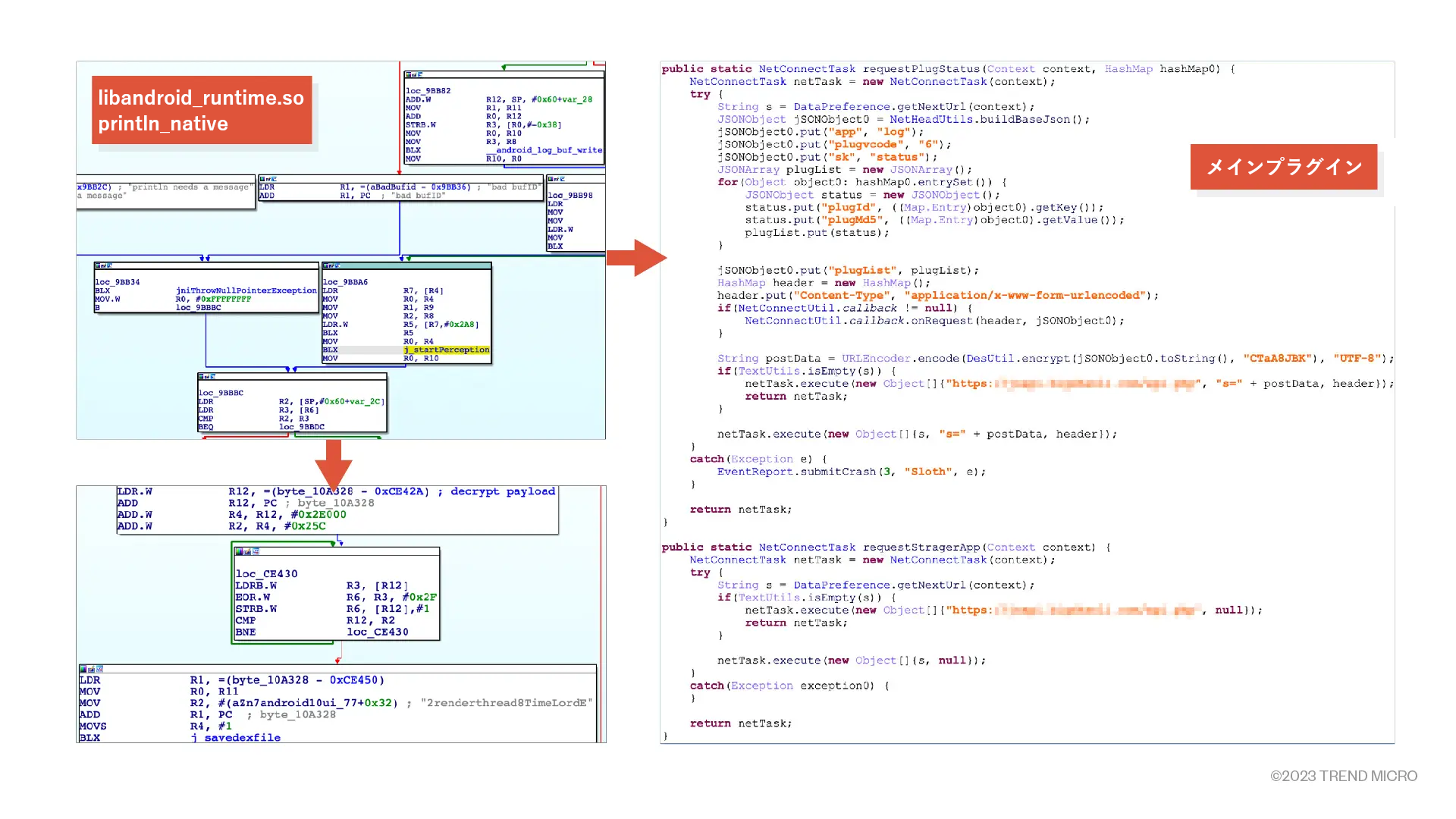
Task: Click the 'decrypt payload' comment
Action: tap(502, 491)
